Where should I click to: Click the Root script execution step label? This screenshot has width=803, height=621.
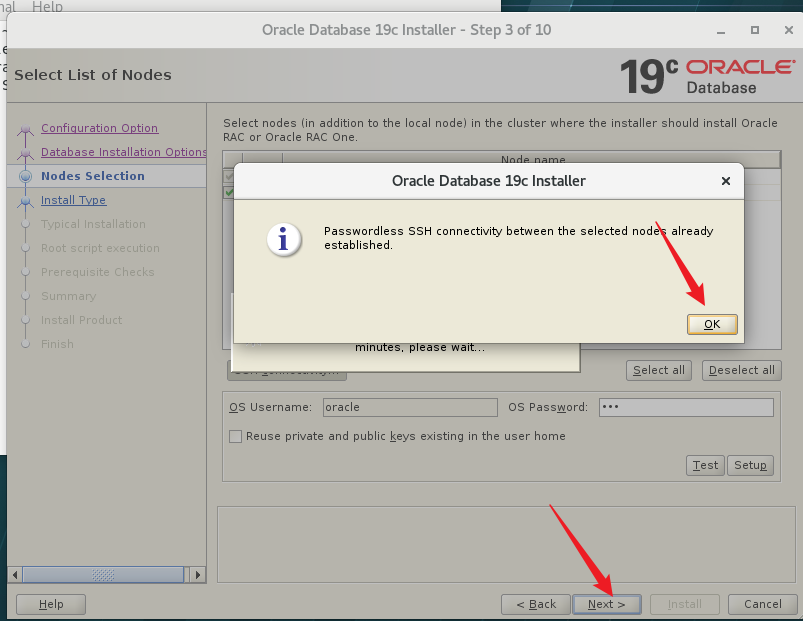[x=100, y=248]
